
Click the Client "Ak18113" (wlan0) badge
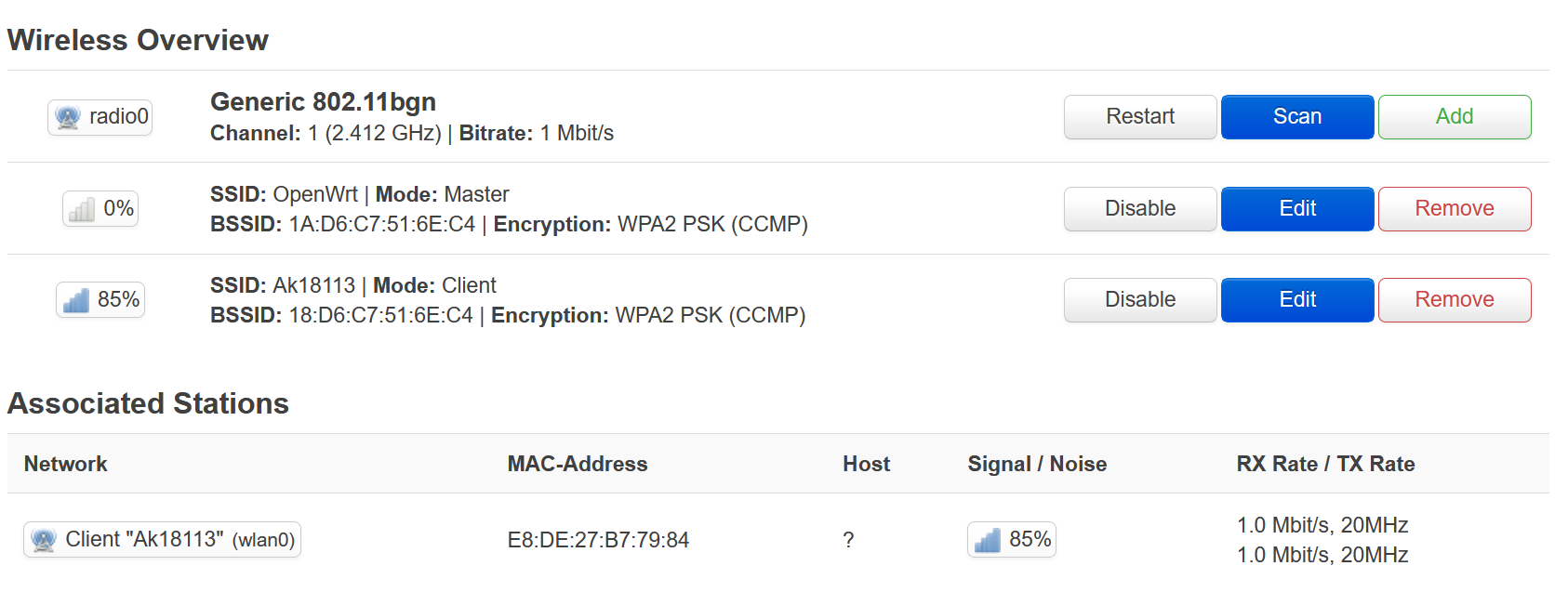162,540
